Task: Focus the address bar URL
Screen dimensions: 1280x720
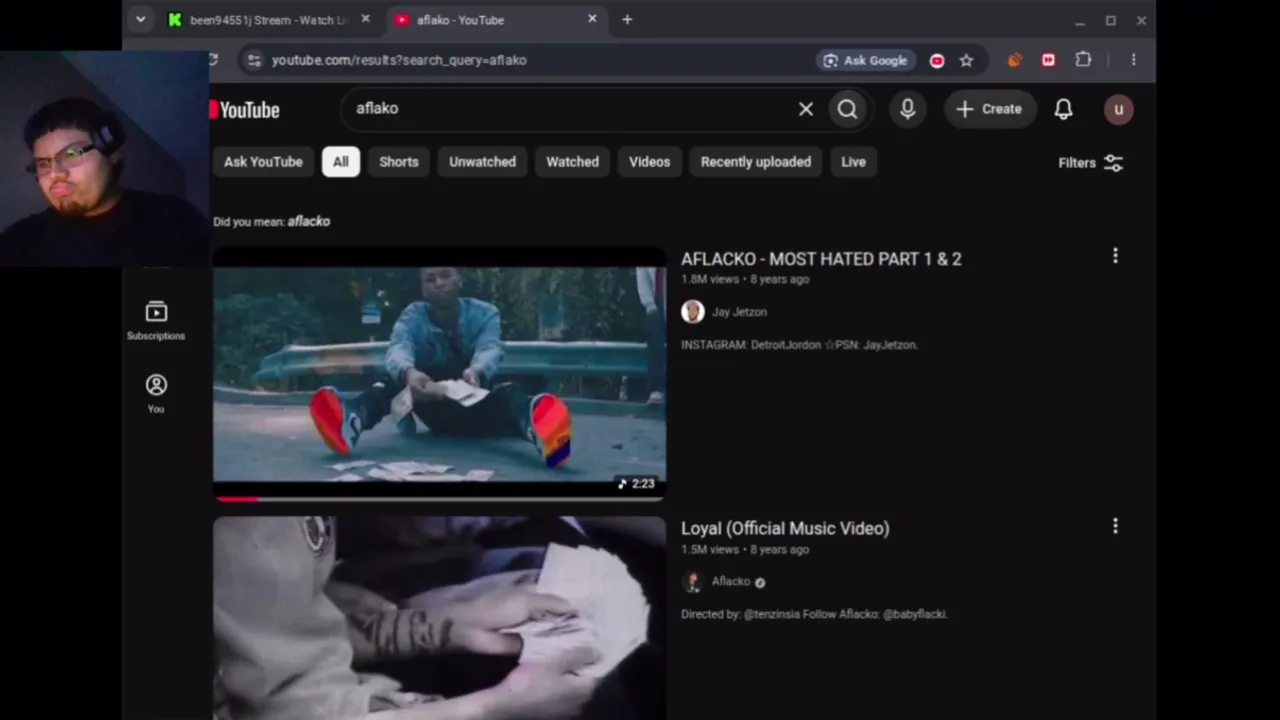Action: (x=399, y=60)
